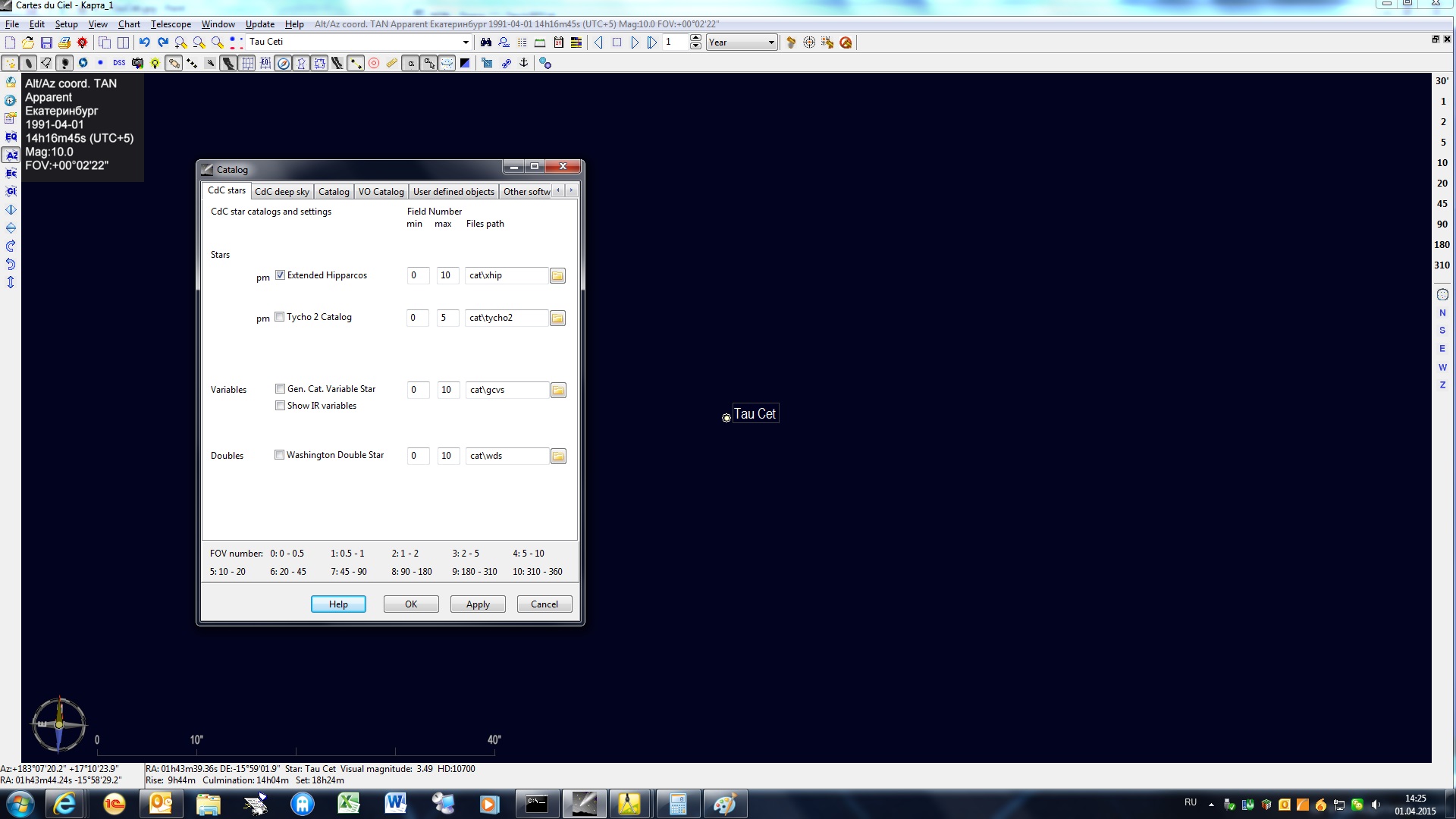The width and height of the screenshot is (1456, 819).
Task: Switch to User defined objects tab
Action: tap(453, 192)
